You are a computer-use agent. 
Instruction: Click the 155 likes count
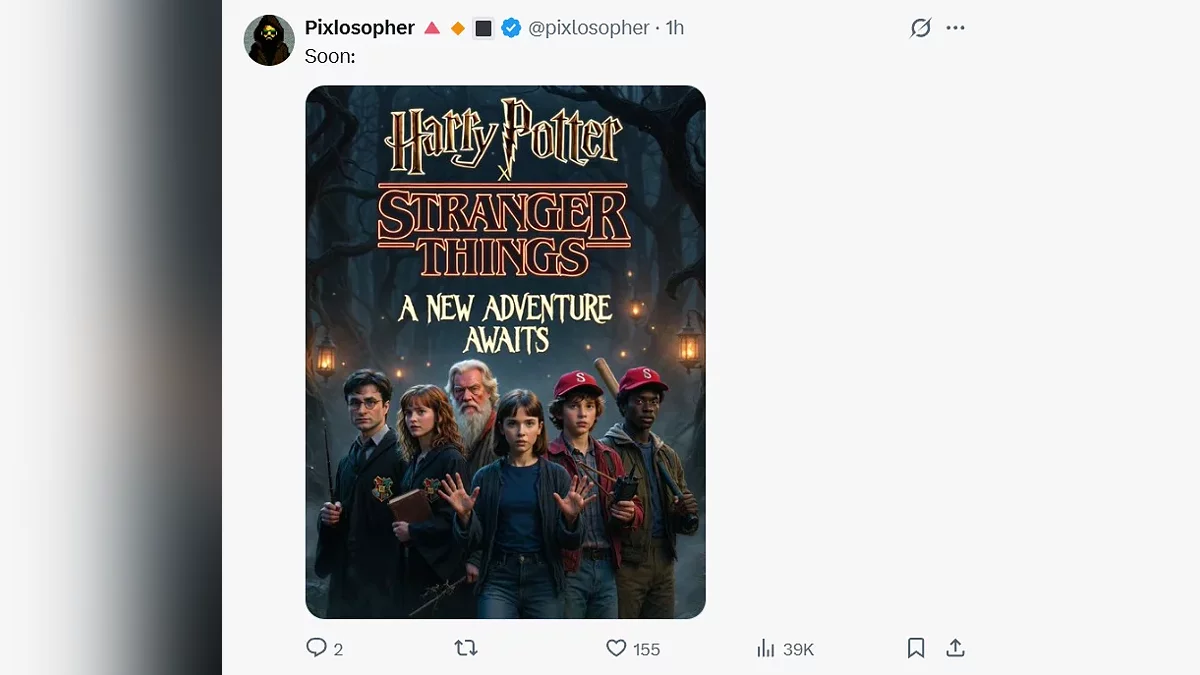coord(646,649)
